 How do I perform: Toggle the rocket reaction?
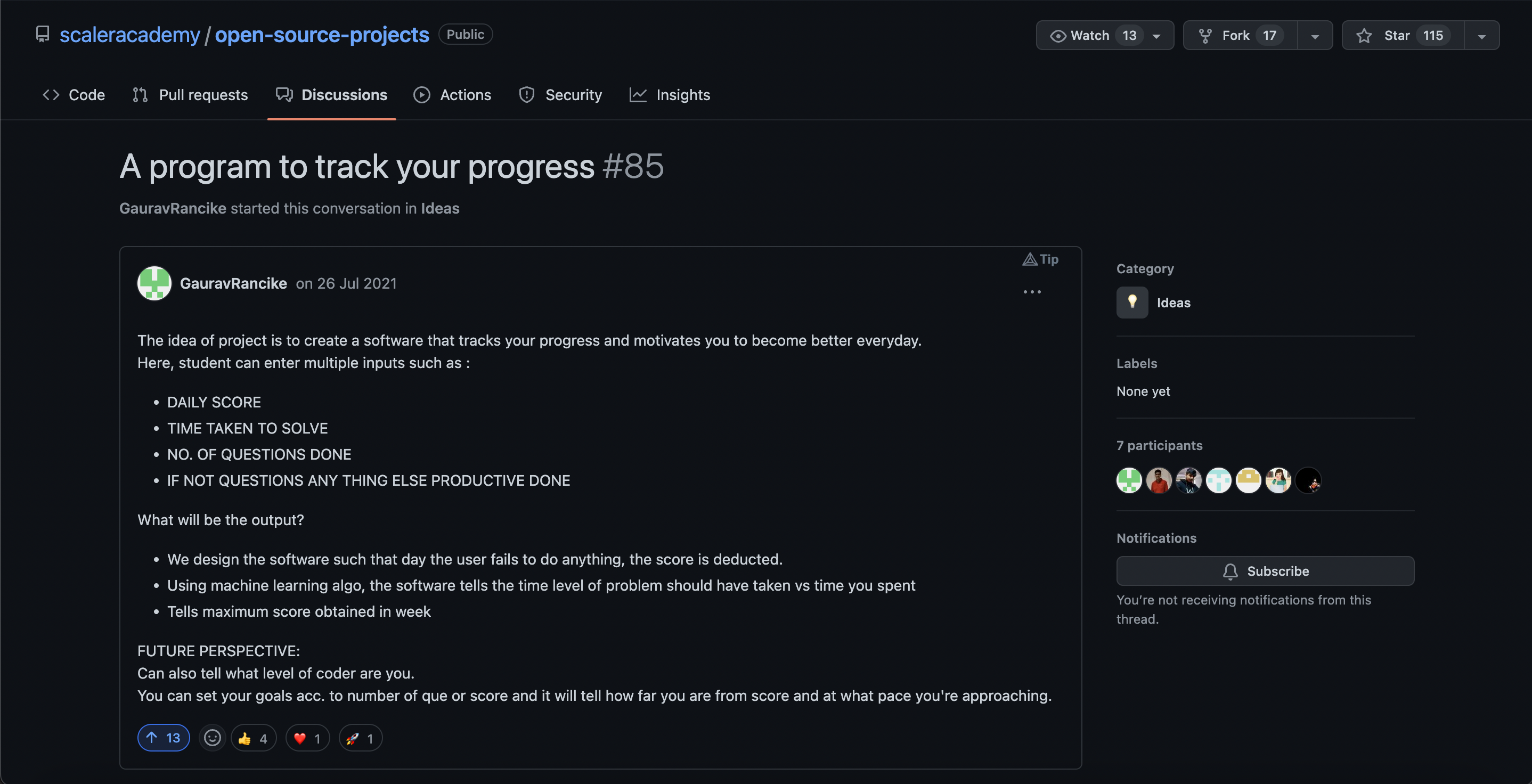tap(360, 738)
